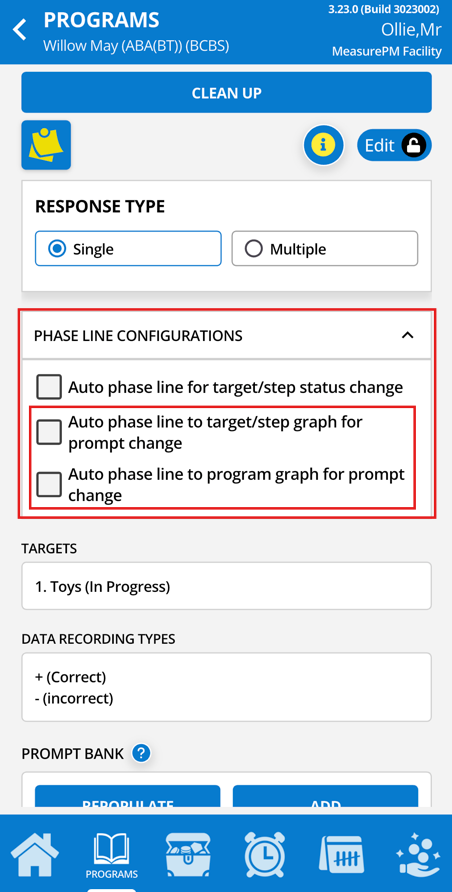Toggle the Edit lock button
Image resolution: width=452 pixels, height=892 pixels.
[x=394, y=146]
